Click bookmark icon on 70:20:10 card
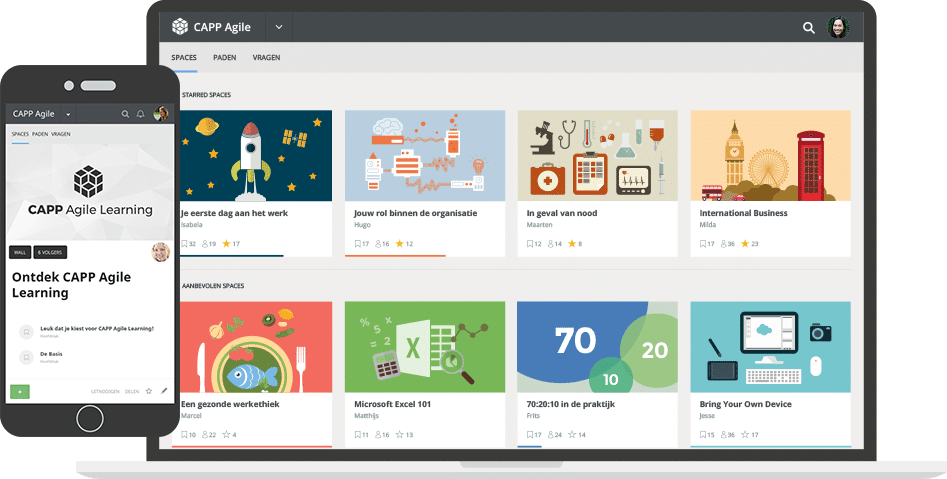 click(530, 435)
